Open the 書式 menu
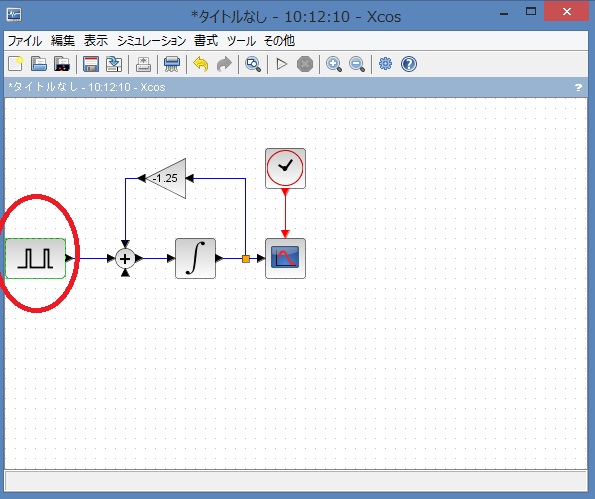The width and height of the screenshot is (595, 499). [x=206, y=41]
